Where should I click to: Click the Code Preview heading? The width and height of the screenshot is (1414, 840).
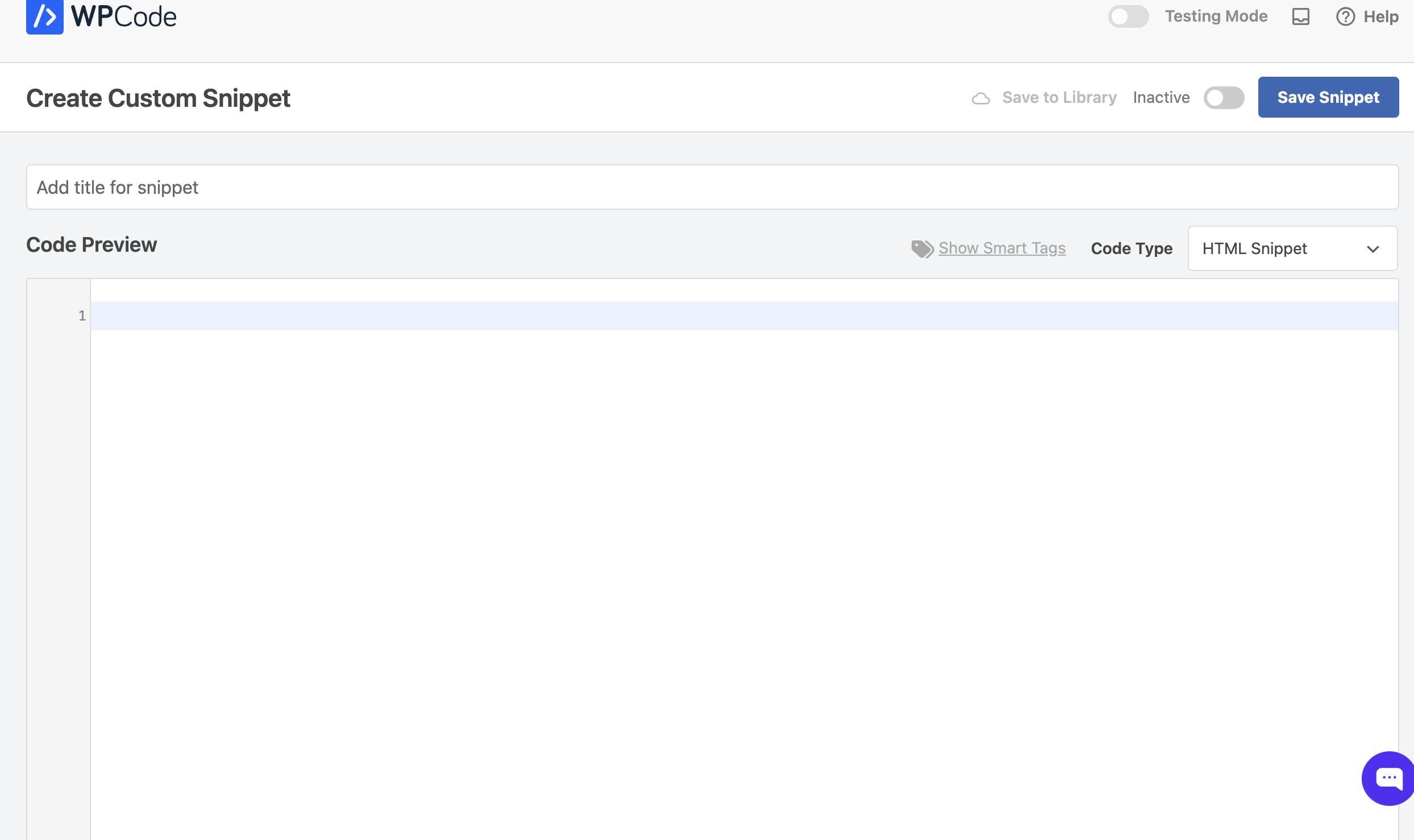92,245
